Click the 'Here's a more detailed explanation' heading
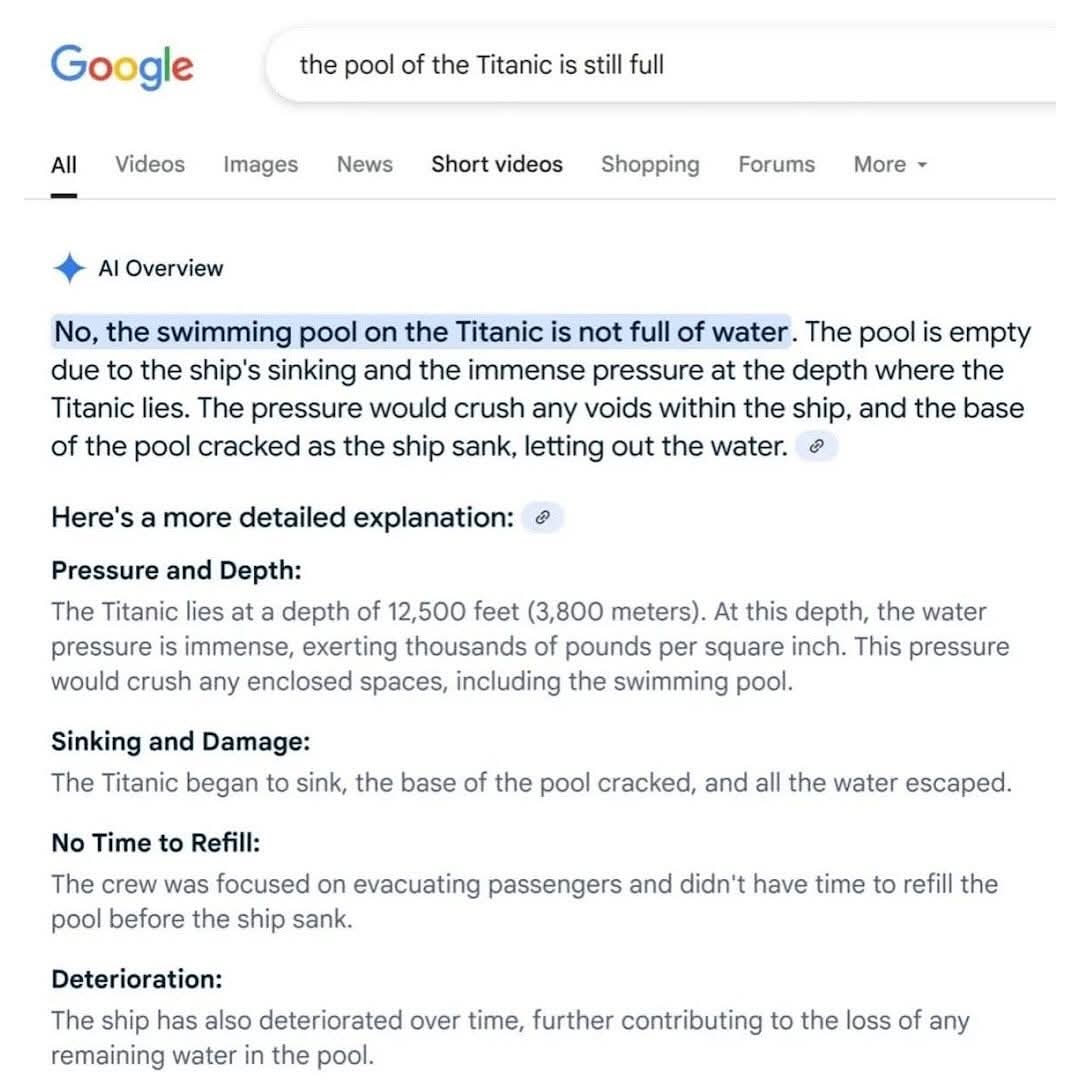The image size is (1080, 1080). [282, 517]
